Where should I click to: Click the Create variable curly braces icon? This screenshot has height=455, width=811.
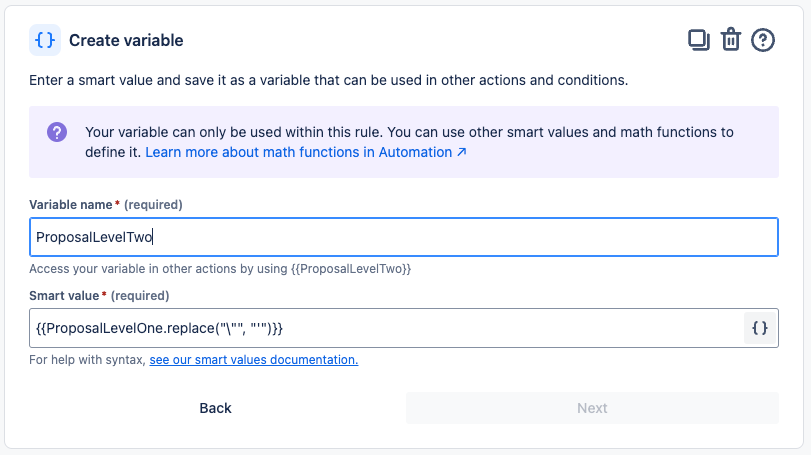(45, 40)
